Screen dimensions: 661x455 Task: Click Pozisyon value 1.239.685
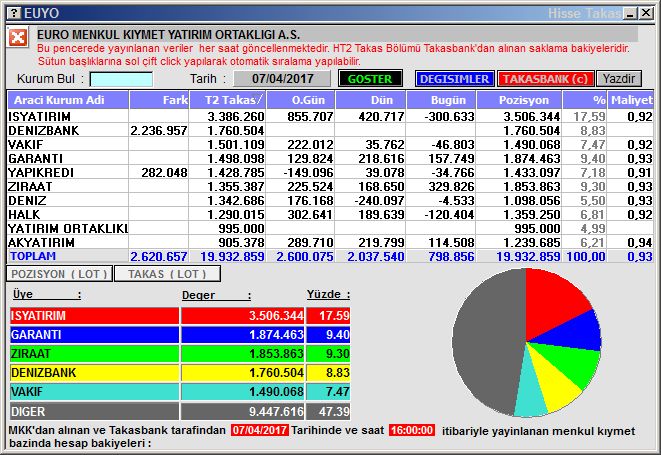(531, 242)
